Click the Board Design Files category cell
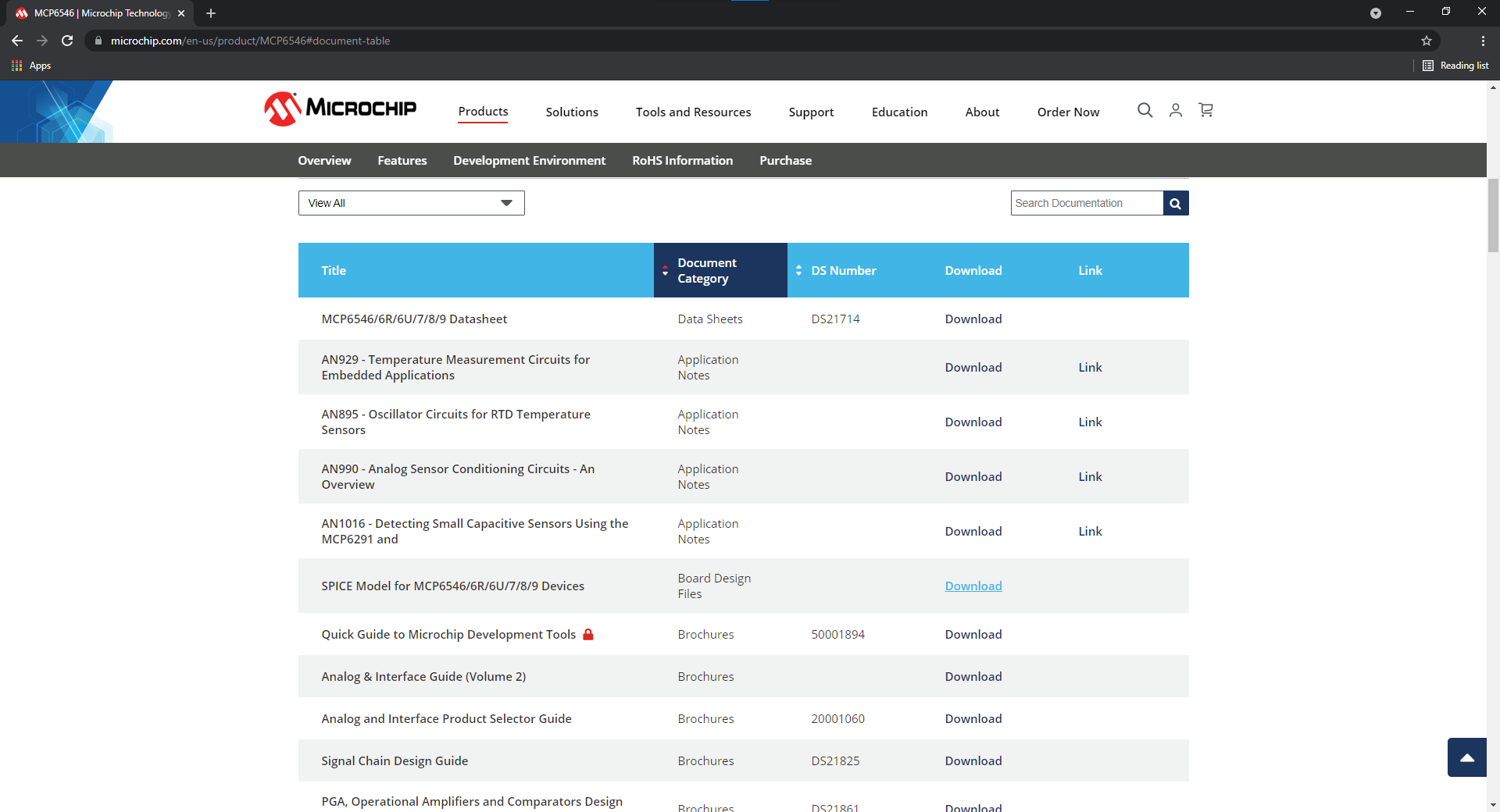This screenshot has height=812, width=1500. point(714,586)
